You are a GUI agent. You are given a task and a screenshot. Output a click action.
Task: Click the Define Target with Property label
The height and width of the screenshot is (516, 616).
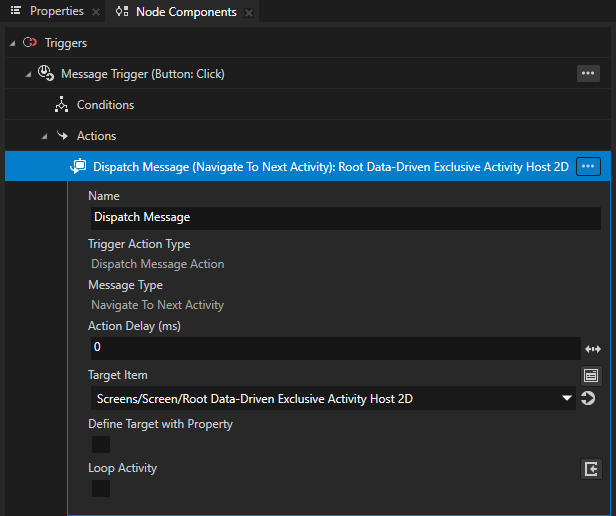(160, 424)
